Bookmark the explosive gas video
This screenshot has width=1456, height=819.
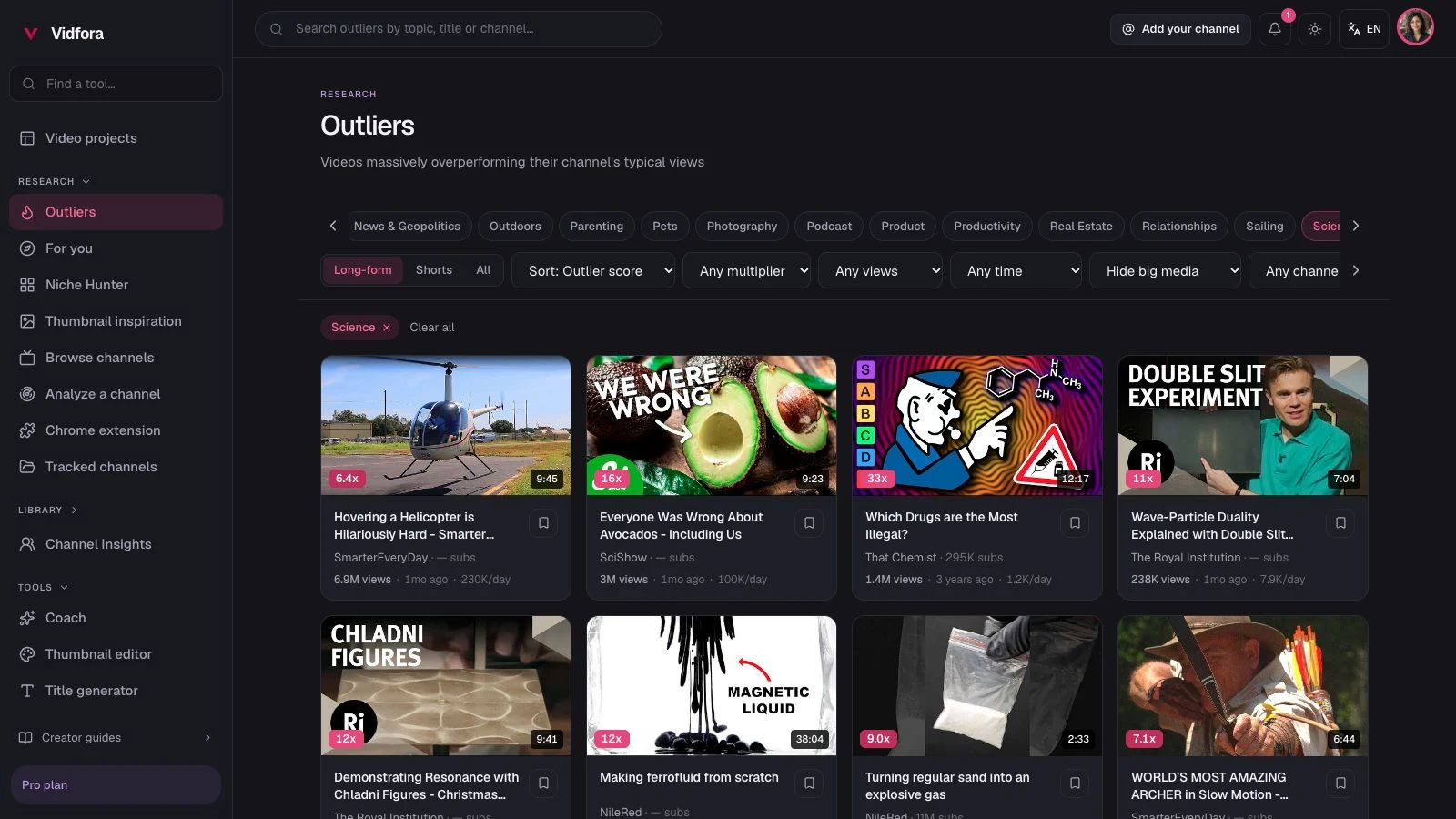[x=1075, y=783]
